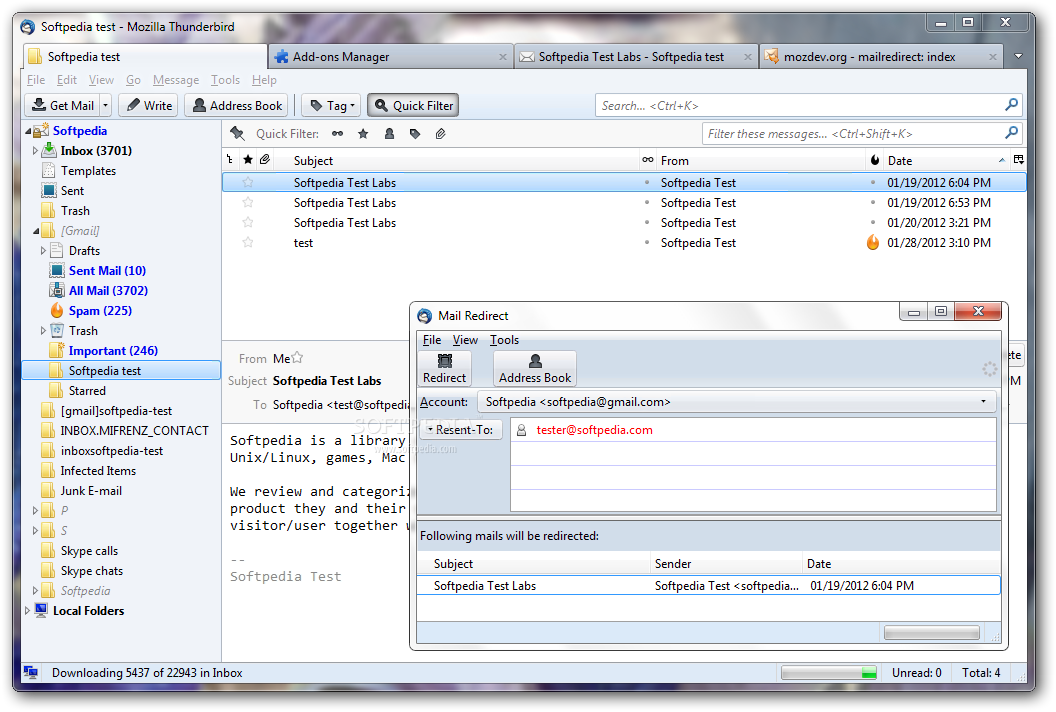This screenshot has width=1056, height=712.
Task: Filter messages with attachments in Quick Filter bar
Action: click(x=440, y=134)
